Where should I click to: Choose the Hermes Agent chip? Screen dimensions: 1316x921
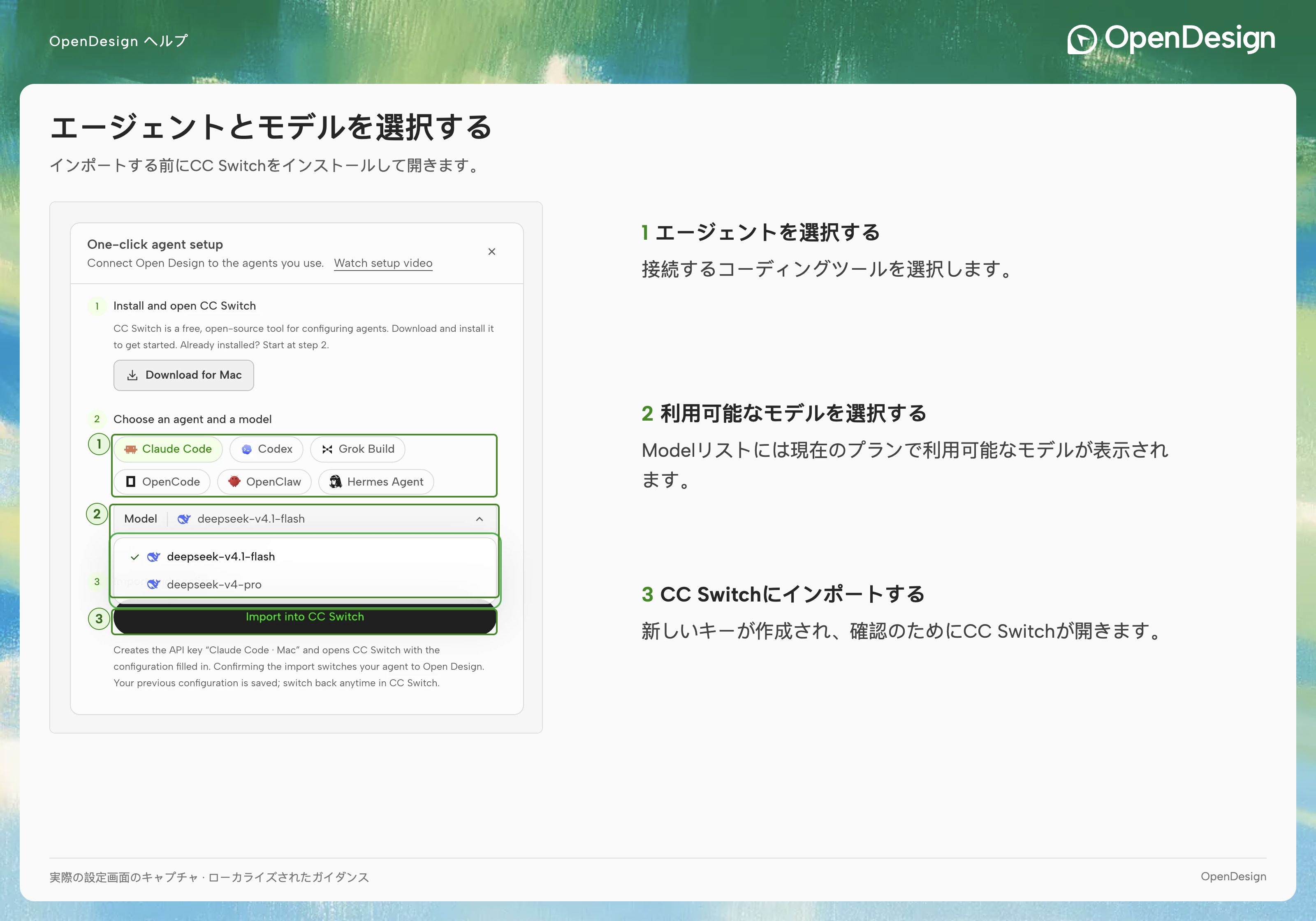(376, 481)
